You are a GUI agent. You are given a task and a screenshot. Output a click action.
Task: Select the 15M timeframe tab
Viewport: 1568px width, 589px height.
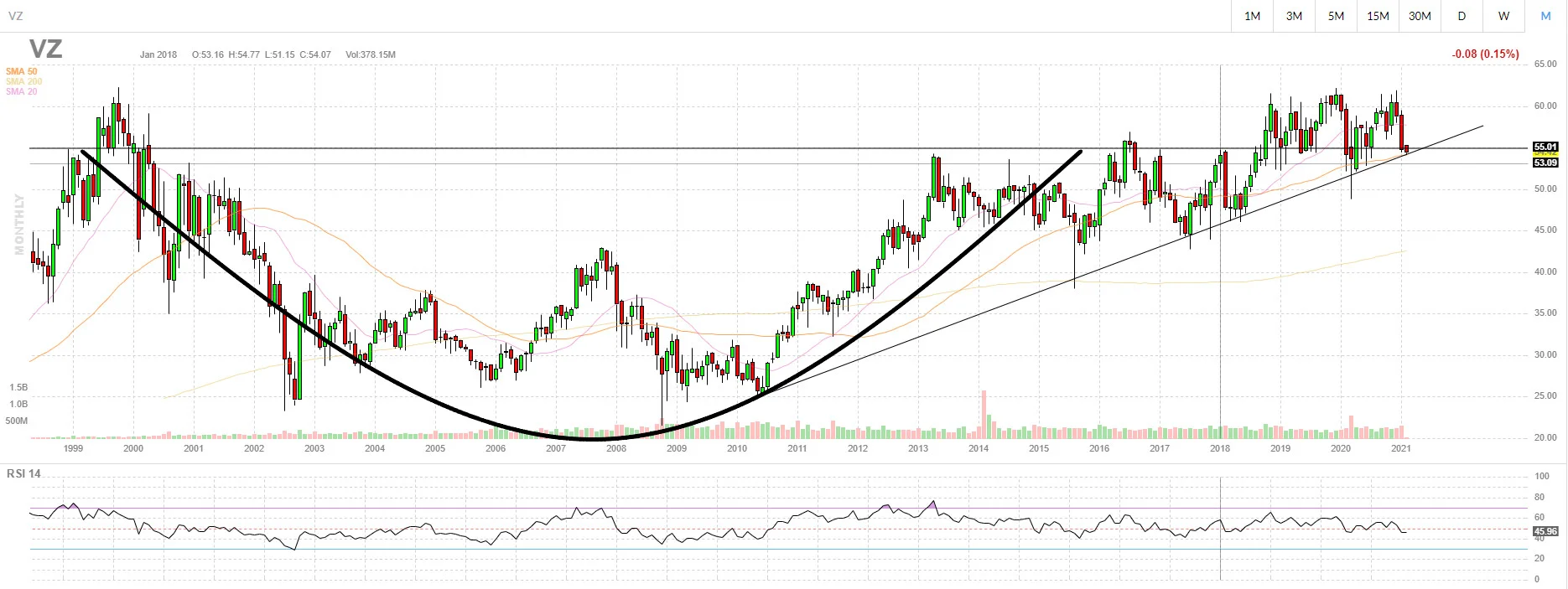coord(1378,16)
